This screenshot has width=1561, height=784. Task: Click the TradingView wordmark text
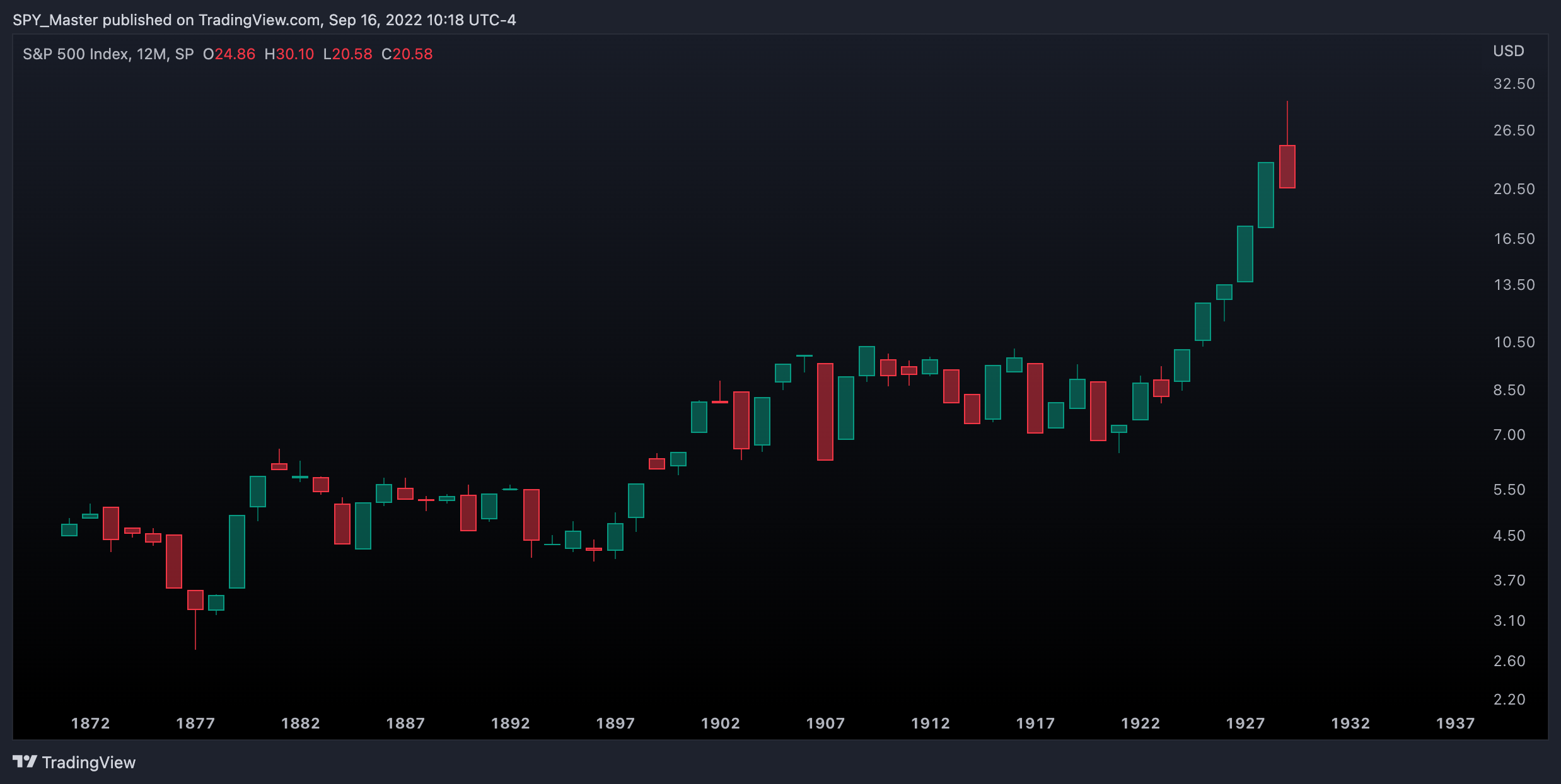click(89, 763)
